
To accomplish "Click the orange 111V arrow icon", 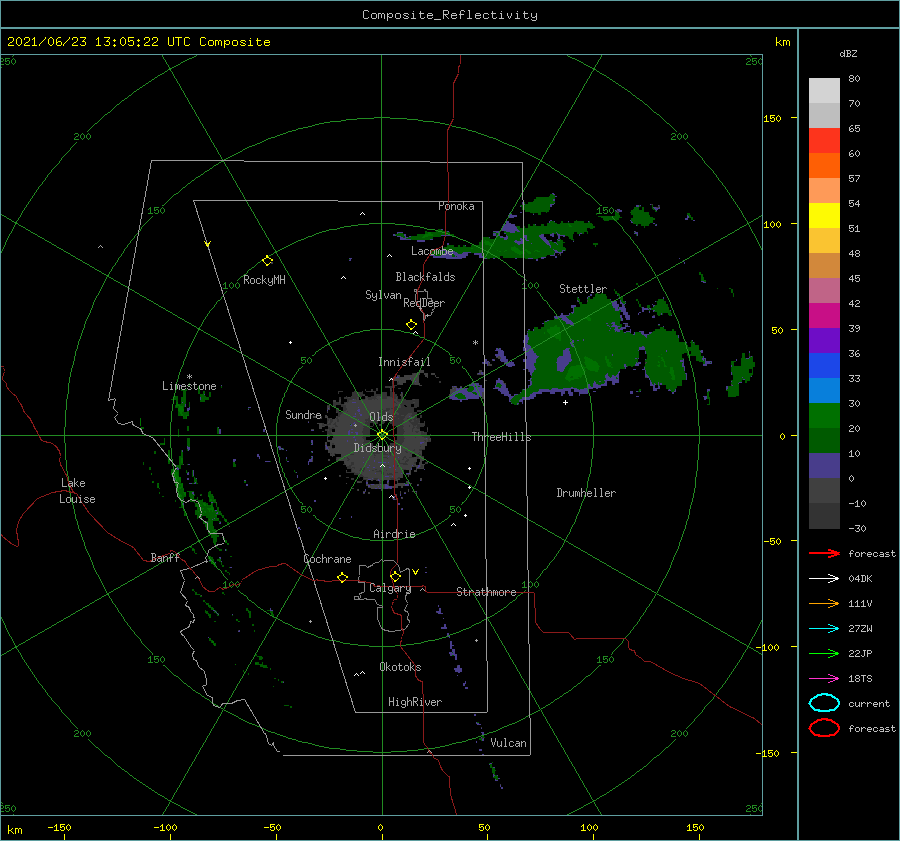I will (824, 603).
